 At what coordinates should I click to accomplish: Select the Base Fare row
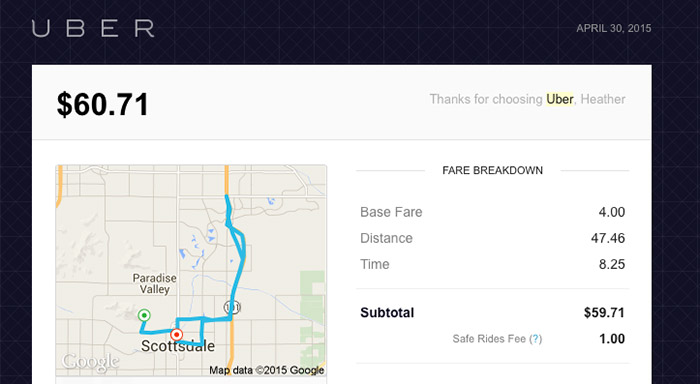(492, 212)
